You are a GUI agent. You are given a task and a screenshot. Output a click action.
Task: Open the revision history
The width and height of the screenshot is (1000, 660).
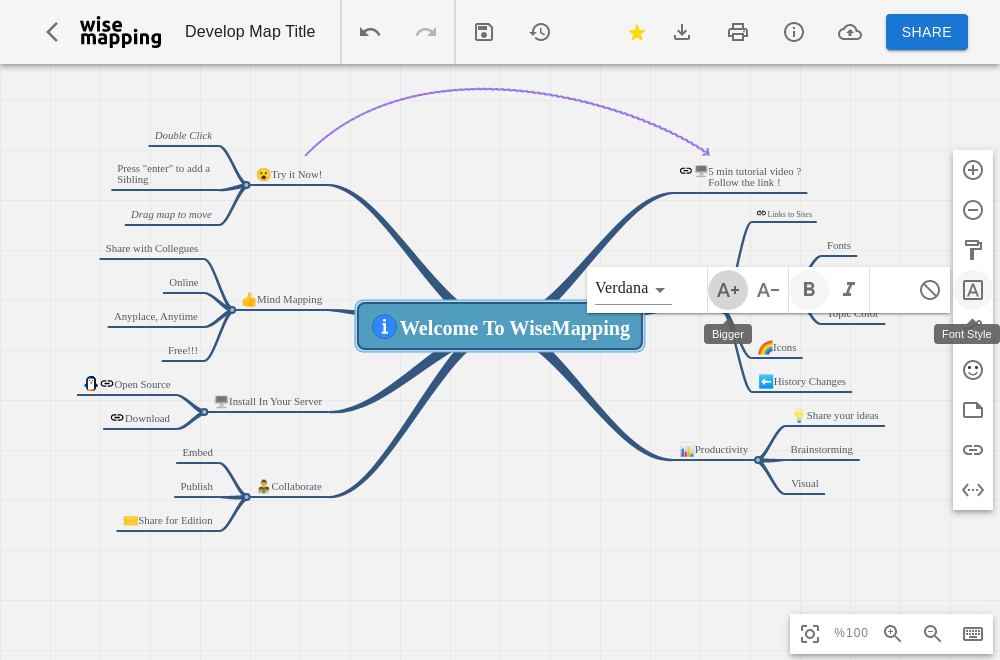[540, 32]
